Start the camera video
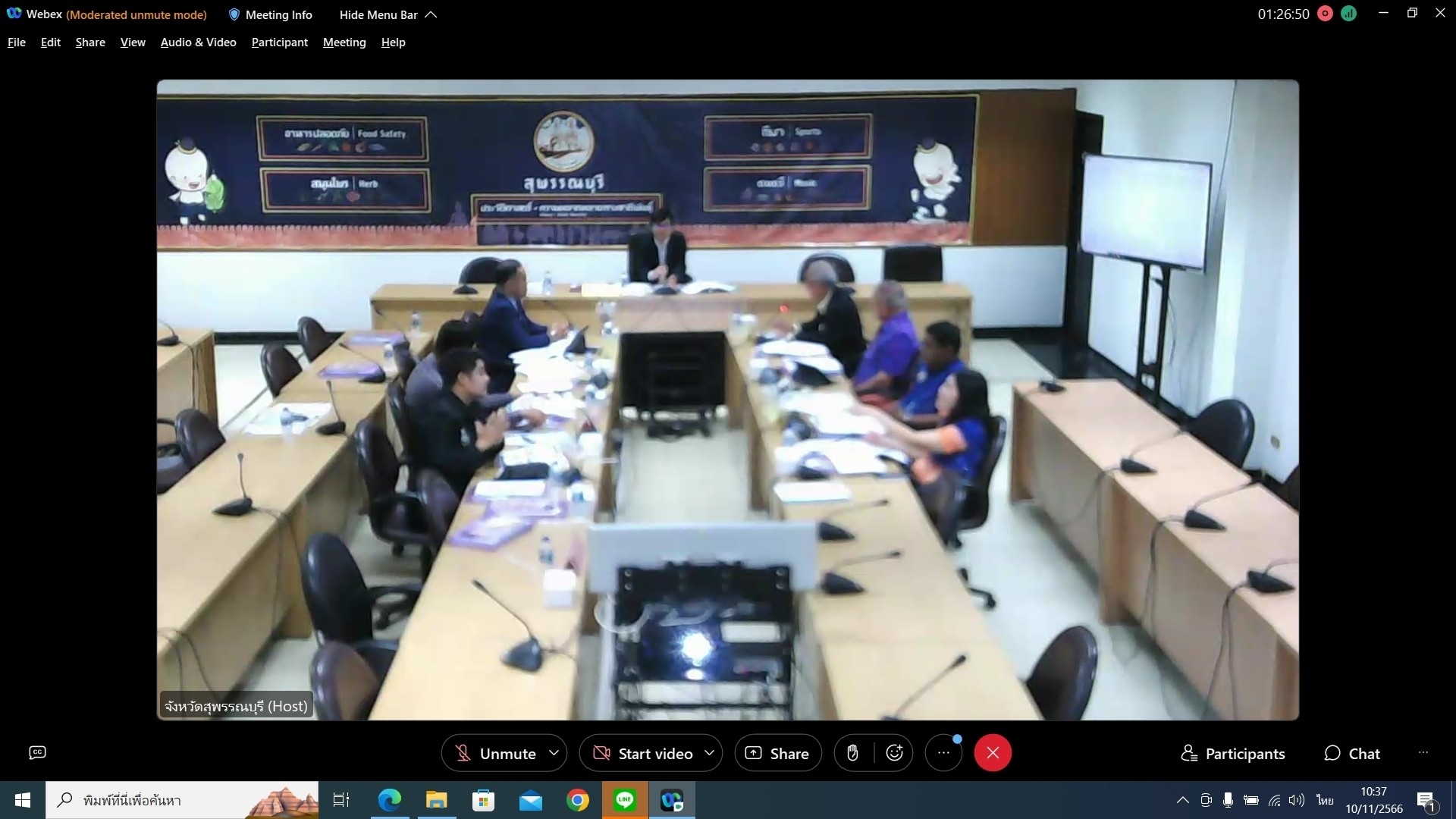Image resolution: width=1456 pixels, height=819 pixels. point(643,753)
